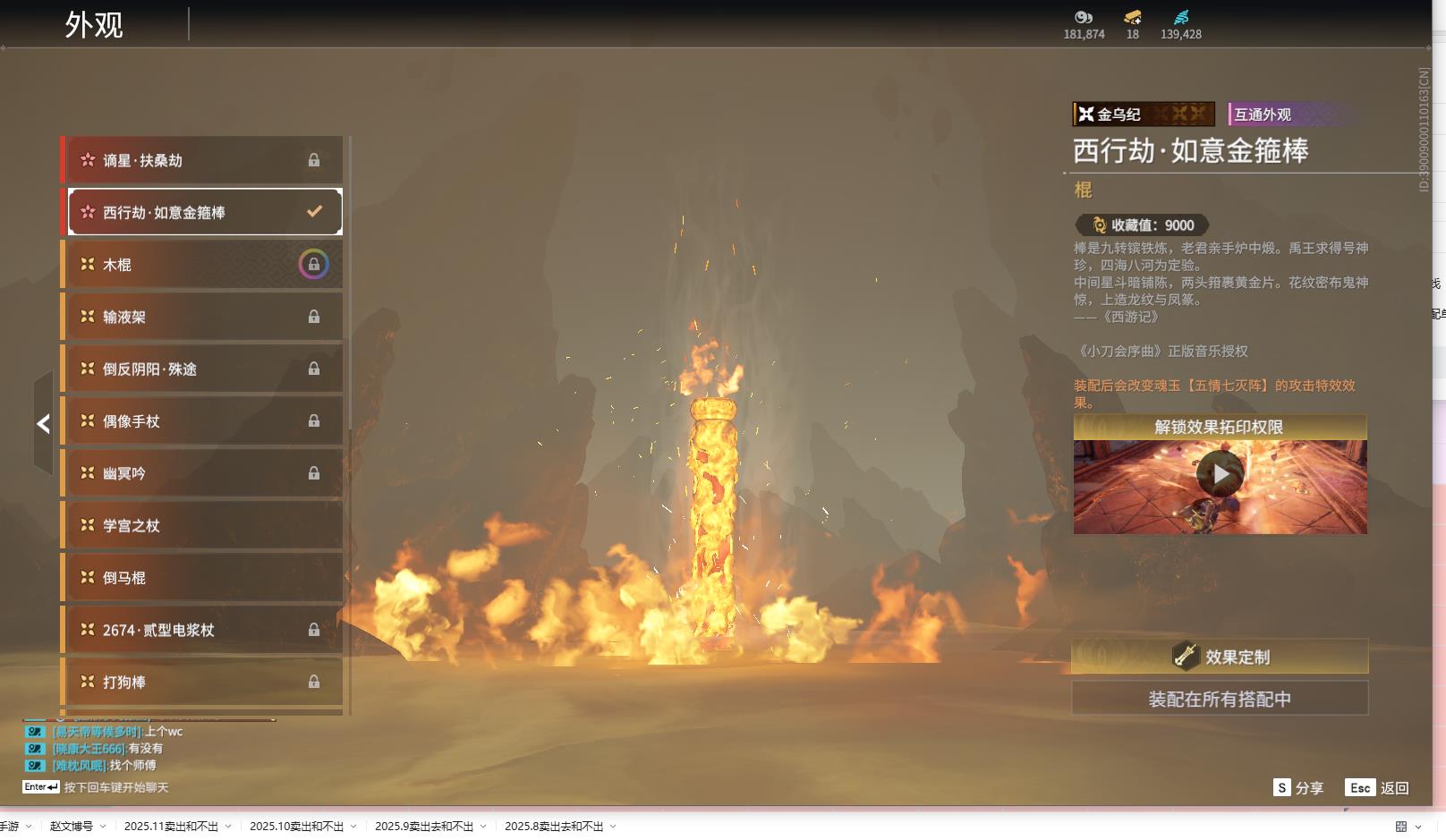Click the S key share icon
The width and height of the screenshot is (1446, 840).
1282,787
